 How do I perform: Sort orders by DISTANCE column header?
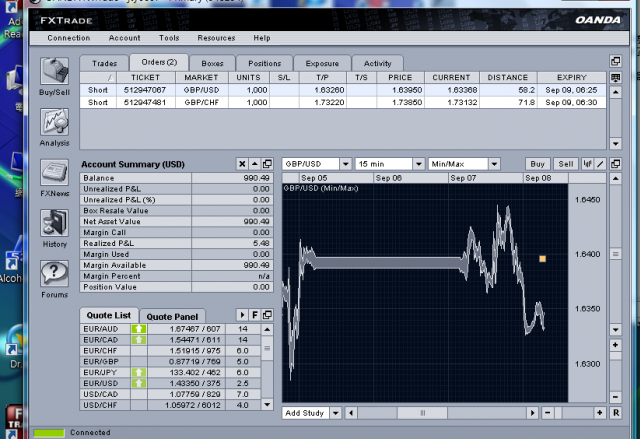[508, 78]
